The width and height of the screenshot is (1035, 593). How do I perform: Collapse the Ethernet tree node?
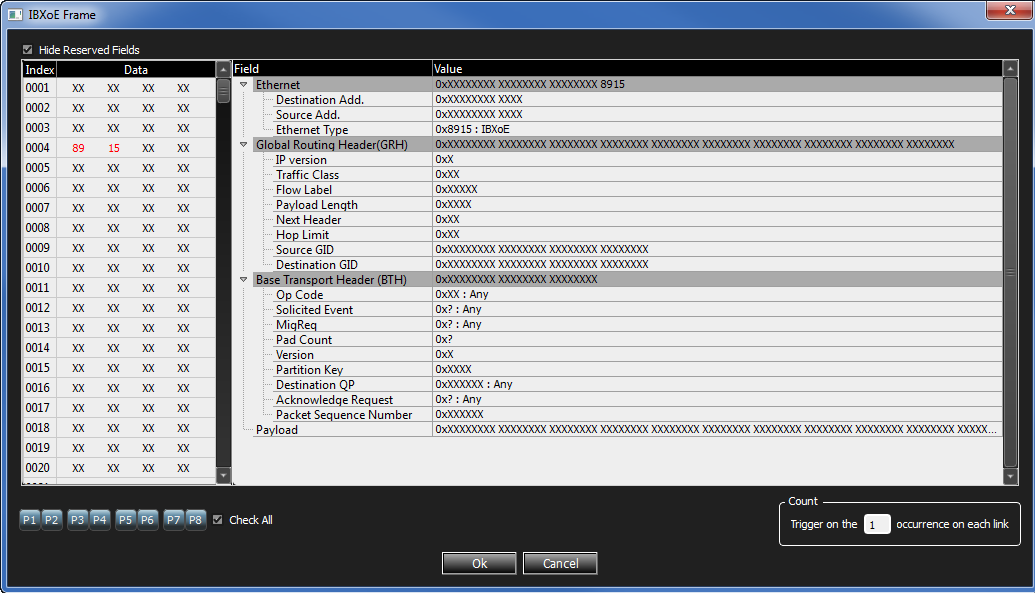[x=244, y=85]
